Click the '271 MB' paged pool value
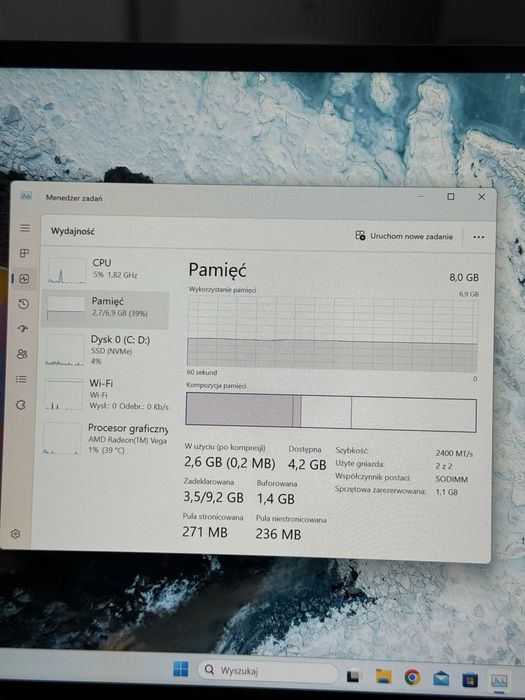 point(204,532)
